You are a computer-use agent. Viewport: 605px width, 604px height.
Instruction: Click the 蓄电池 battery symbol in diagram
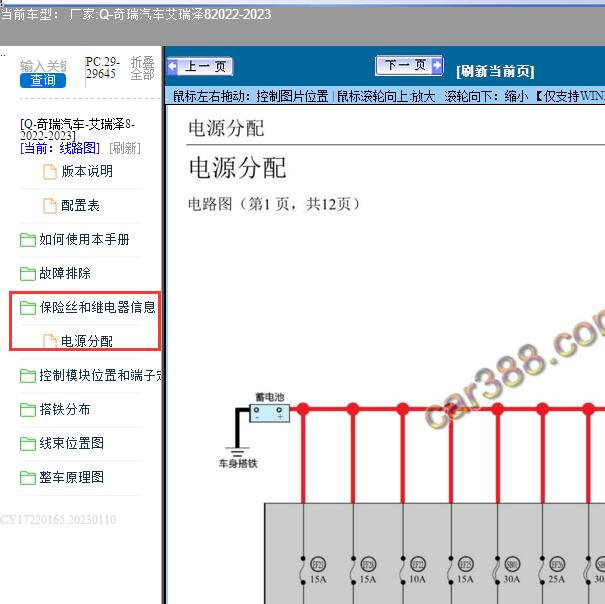tap(269, 413)
